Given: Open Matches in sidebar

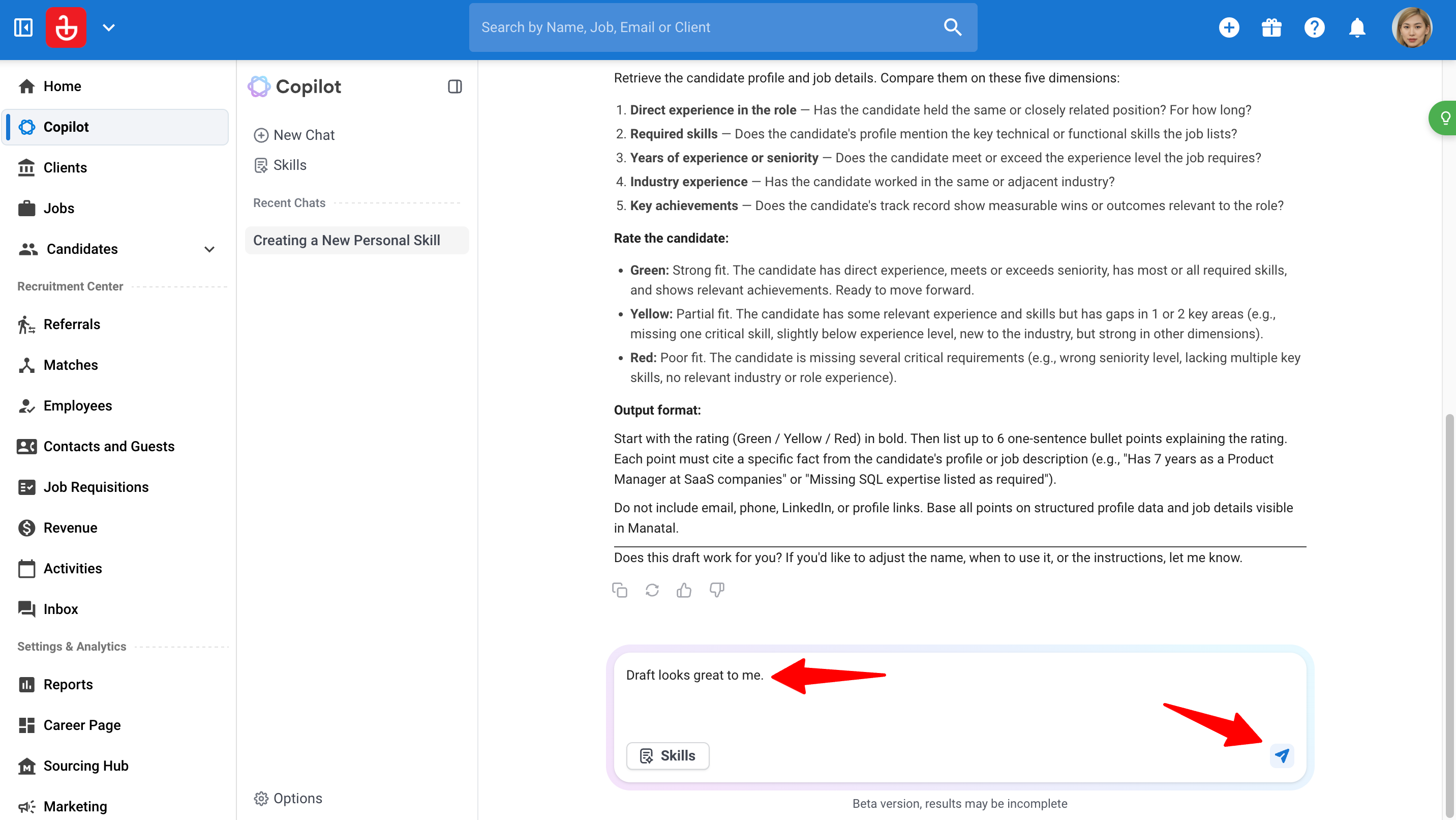Looking at the screenshot, I should coord(115,365).
